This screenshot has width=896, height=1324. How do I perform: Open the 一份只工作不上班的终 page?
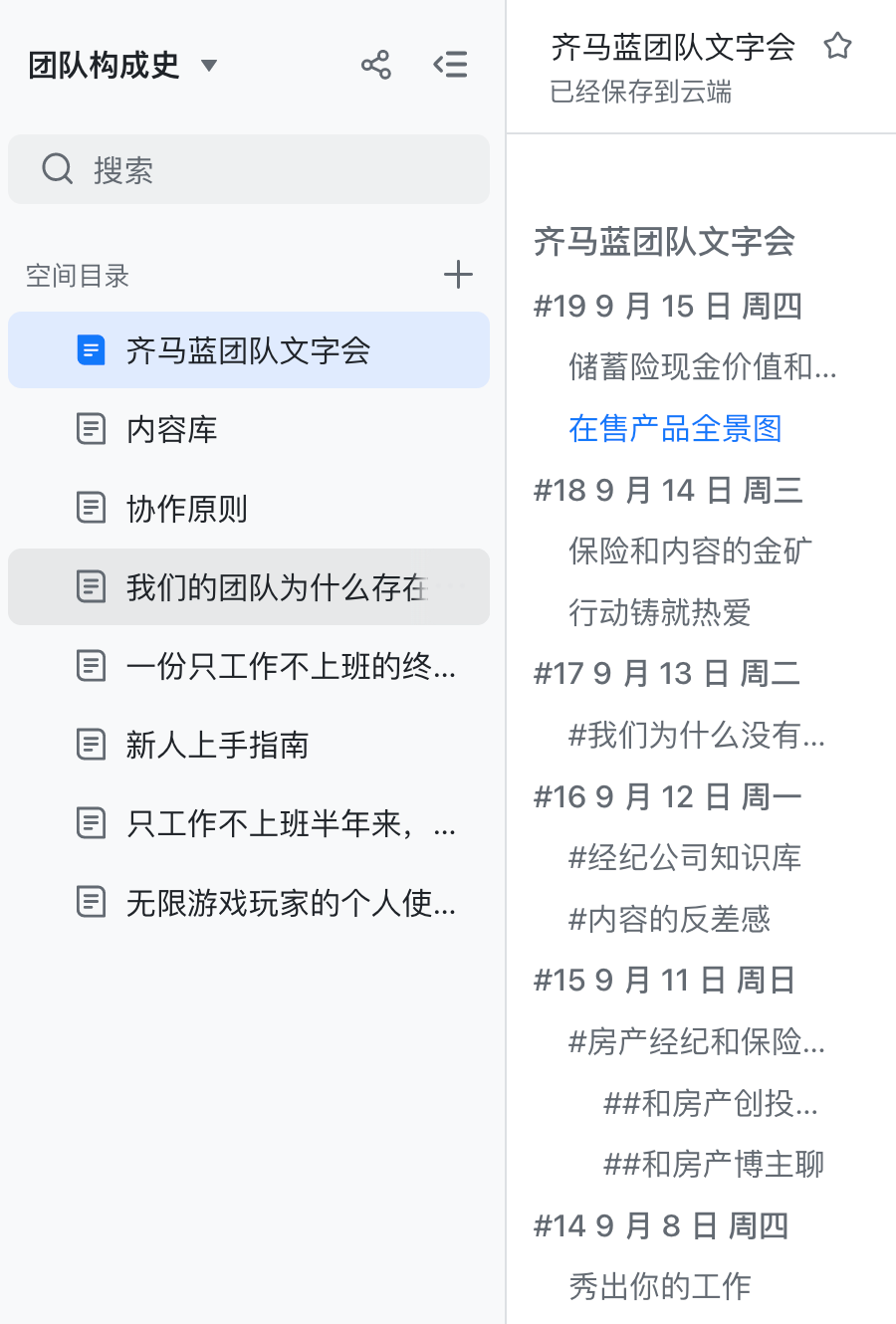[290, 666]
